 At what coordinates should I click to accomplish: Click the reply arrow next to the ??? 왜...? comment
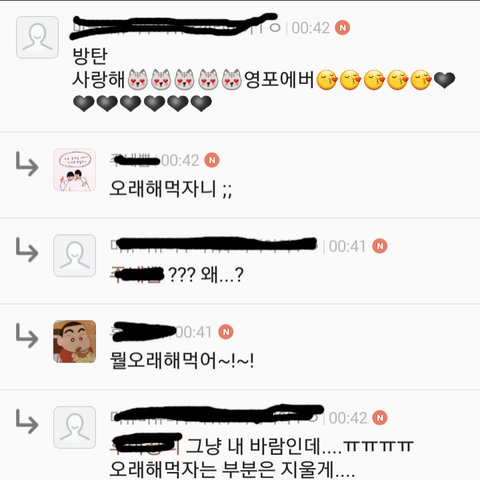[27, 250]
